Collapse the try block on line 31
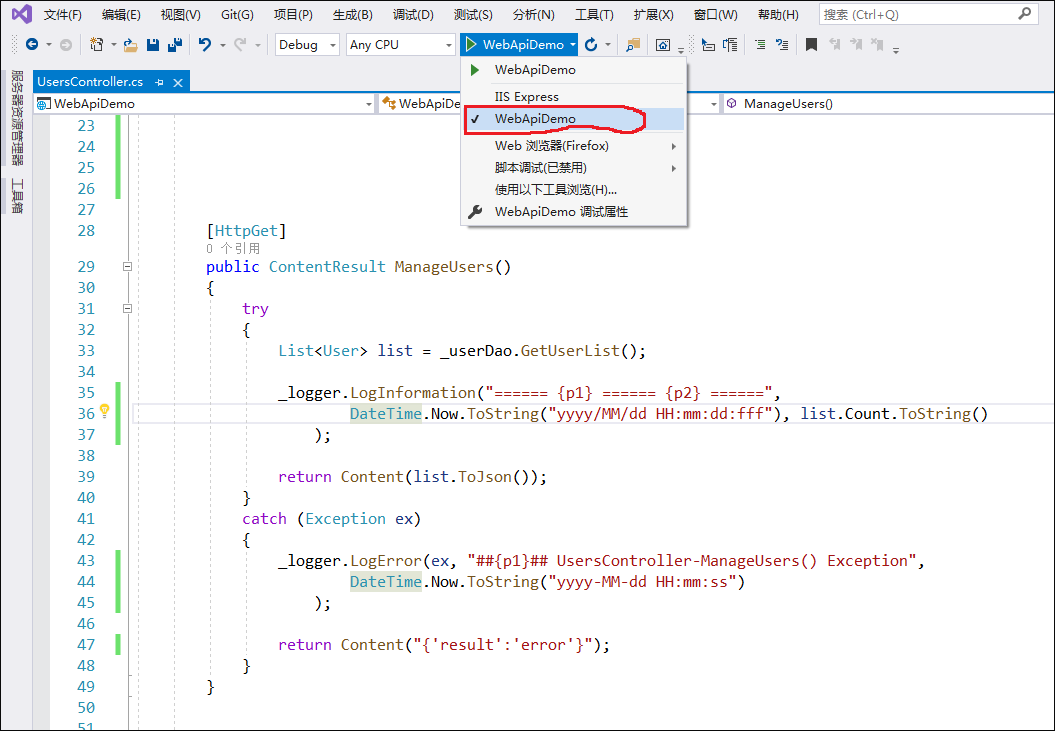 pyautogui.click(x=127, y=308)
